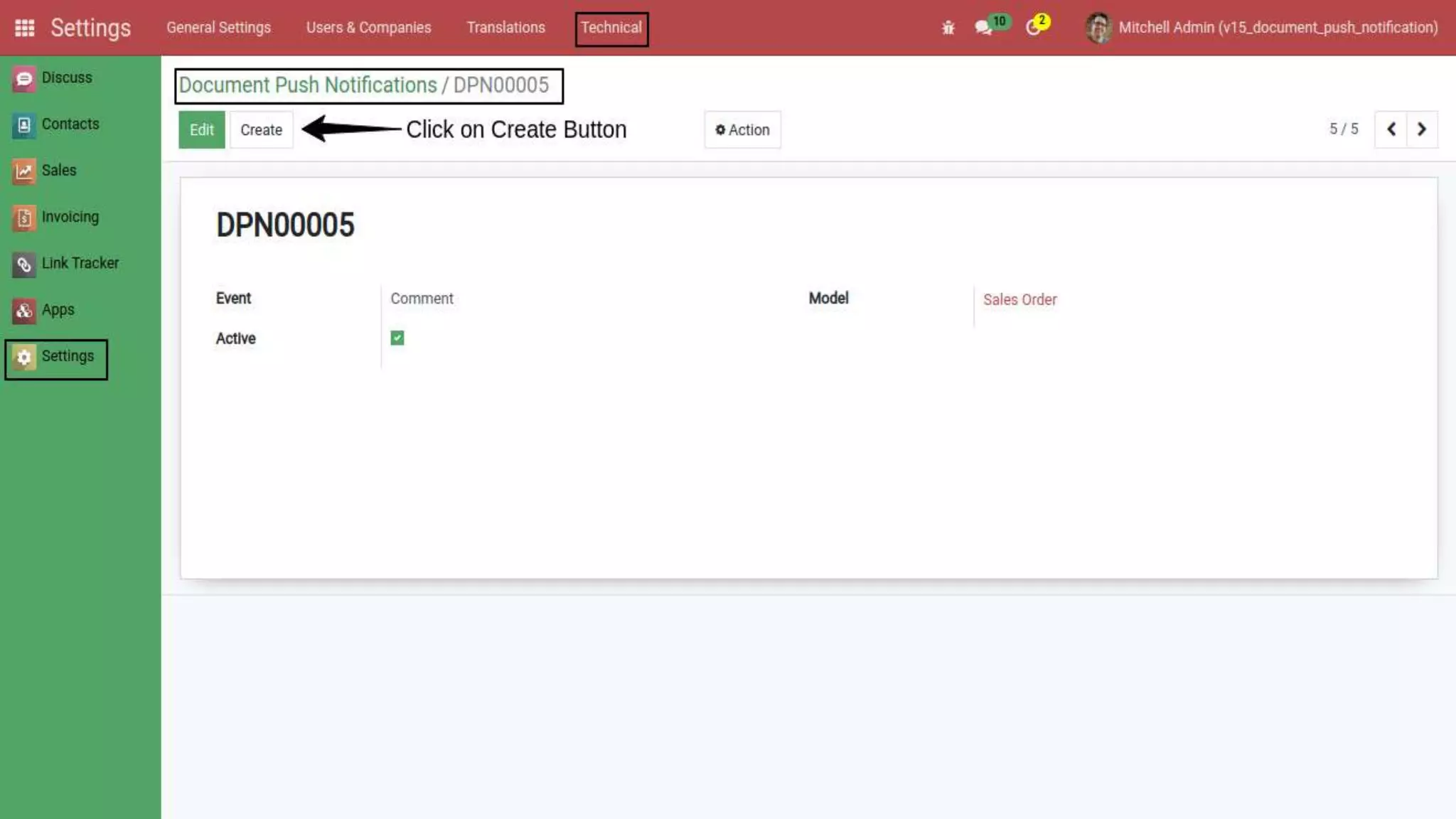Open the apps grid menu icon
Viewport: 1456px width, 819px height.
tap(24, 28)
